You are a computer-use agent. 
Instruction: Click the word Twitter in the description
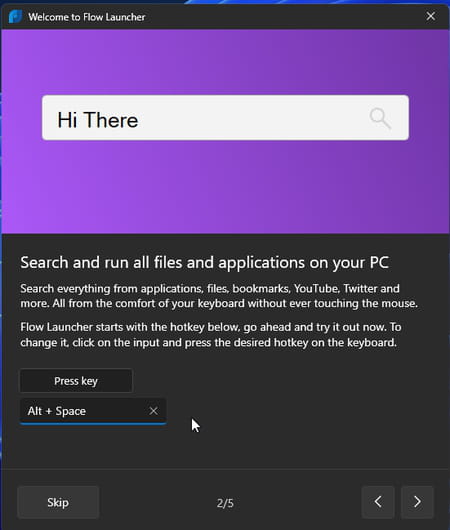click(x=360, y=289)
